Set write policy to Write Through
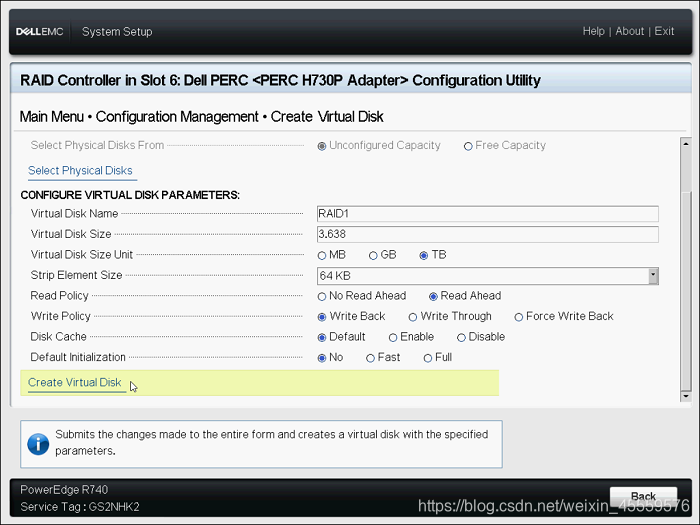 point(412,317)
